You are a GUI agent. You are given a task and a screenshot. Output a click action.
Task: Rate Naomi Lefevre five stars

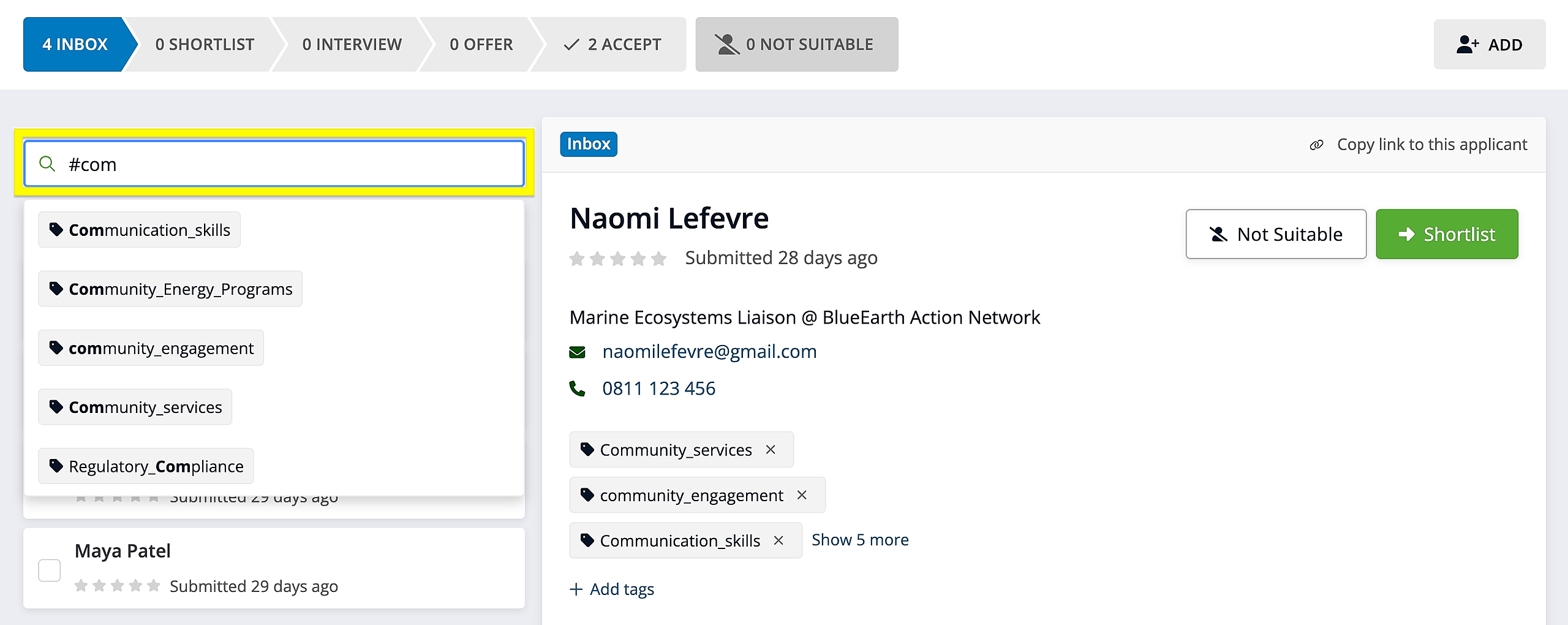(x=659, y=259)
